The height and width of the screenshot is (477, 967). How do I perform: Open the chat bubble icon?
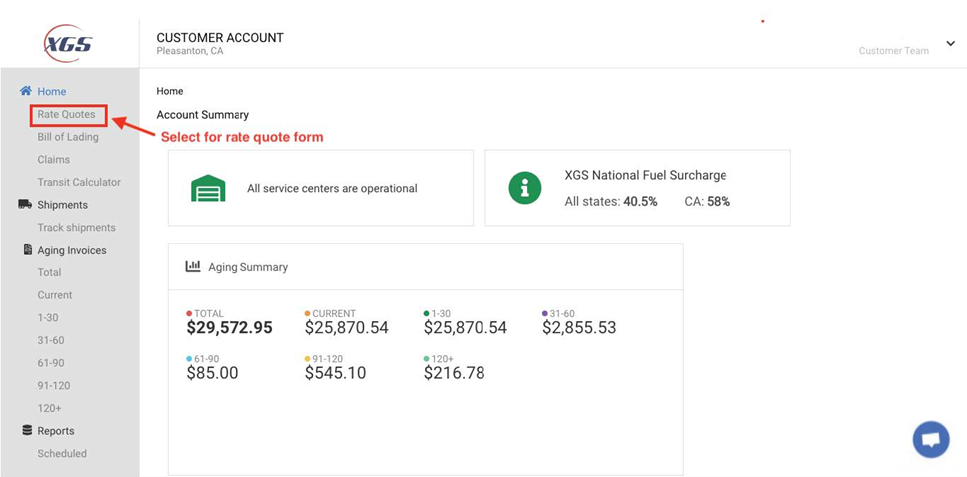(x=931, y=439)
